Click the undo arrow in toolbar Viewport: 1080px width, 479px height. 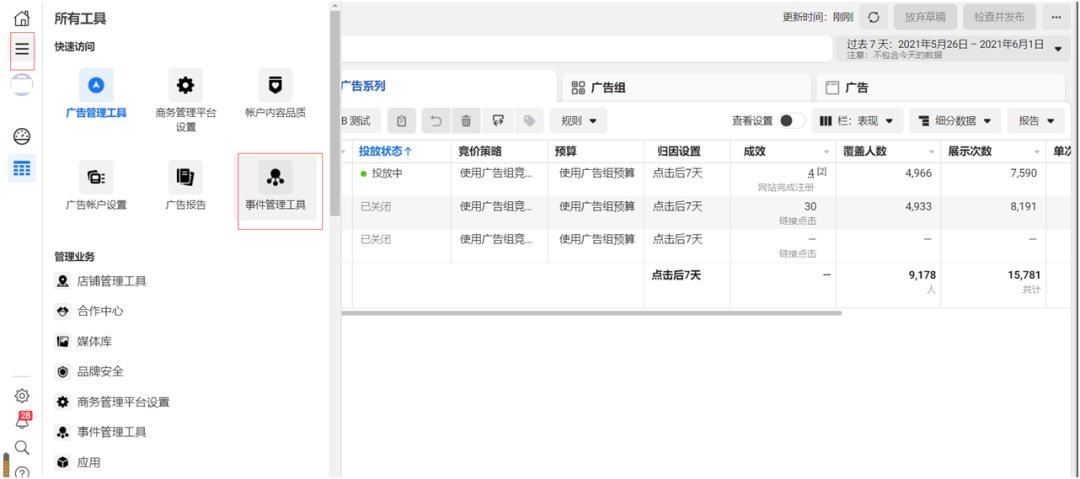tap(436, 121)
